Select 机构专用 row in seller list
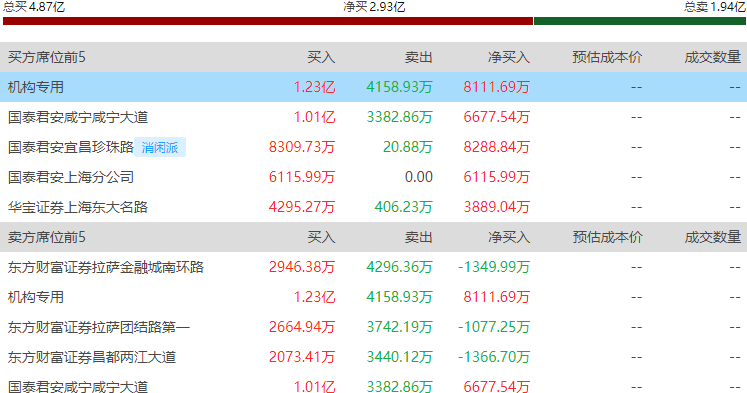 coord(374,297)
